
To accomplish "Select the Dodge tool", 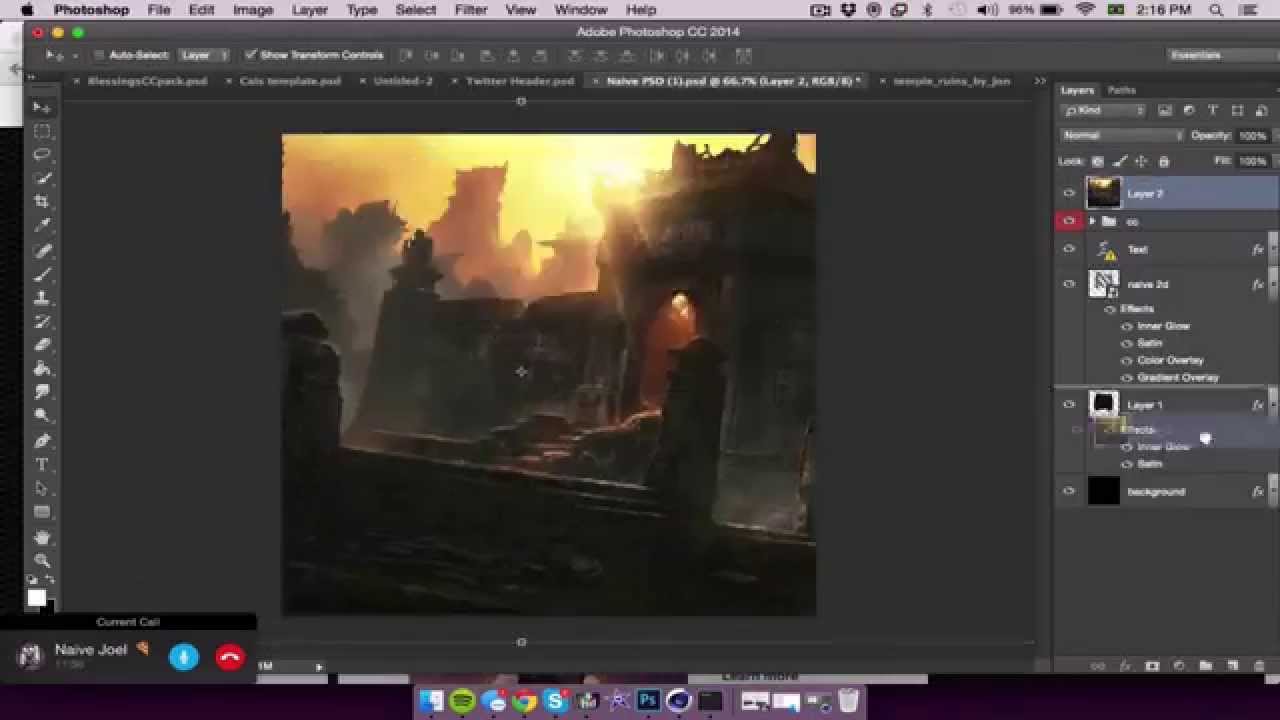I will [41, 417].
